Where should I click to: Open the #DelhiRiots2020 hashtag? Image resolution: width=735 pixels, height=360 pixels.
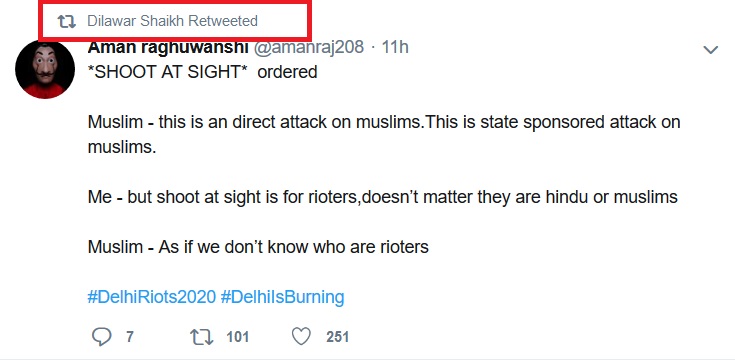click(x=152, y=297)
